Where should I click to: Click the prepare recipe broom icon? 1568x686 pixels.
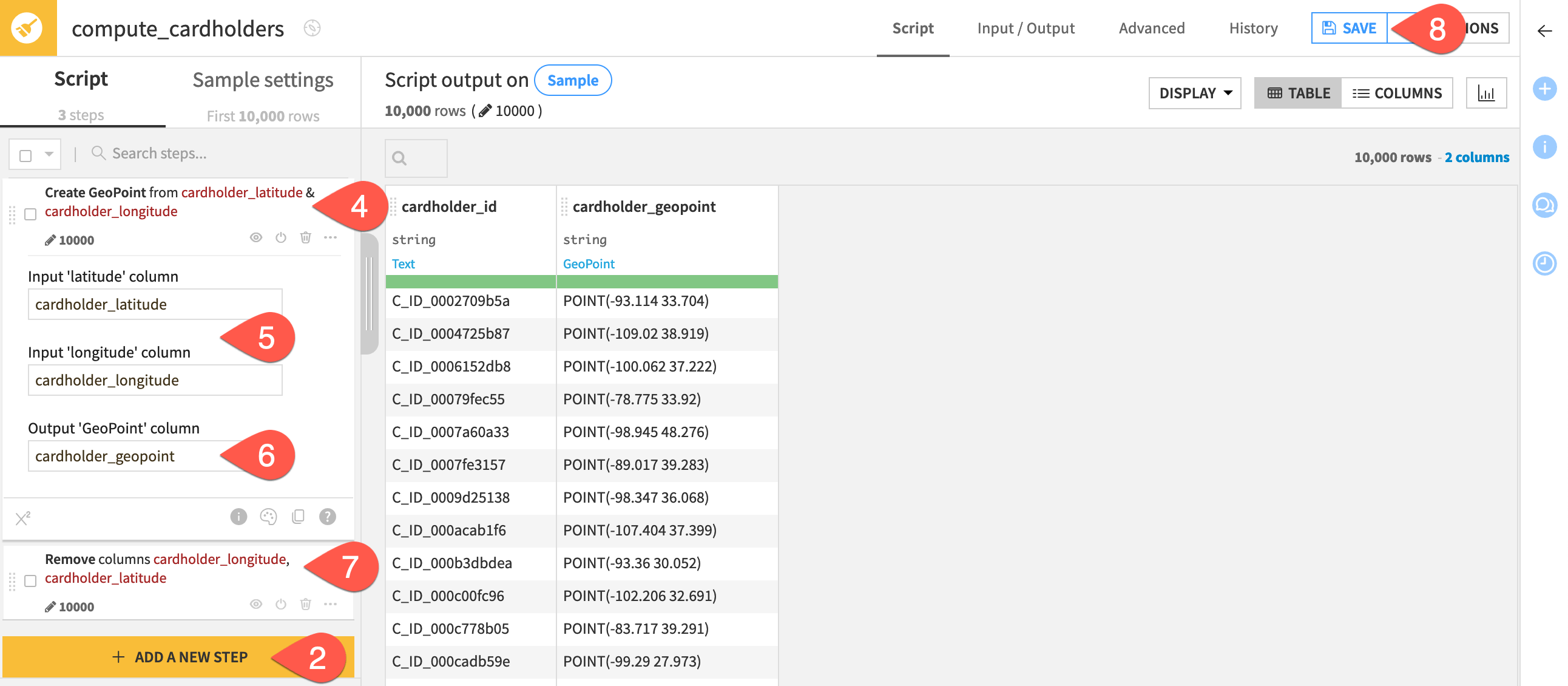28,28
